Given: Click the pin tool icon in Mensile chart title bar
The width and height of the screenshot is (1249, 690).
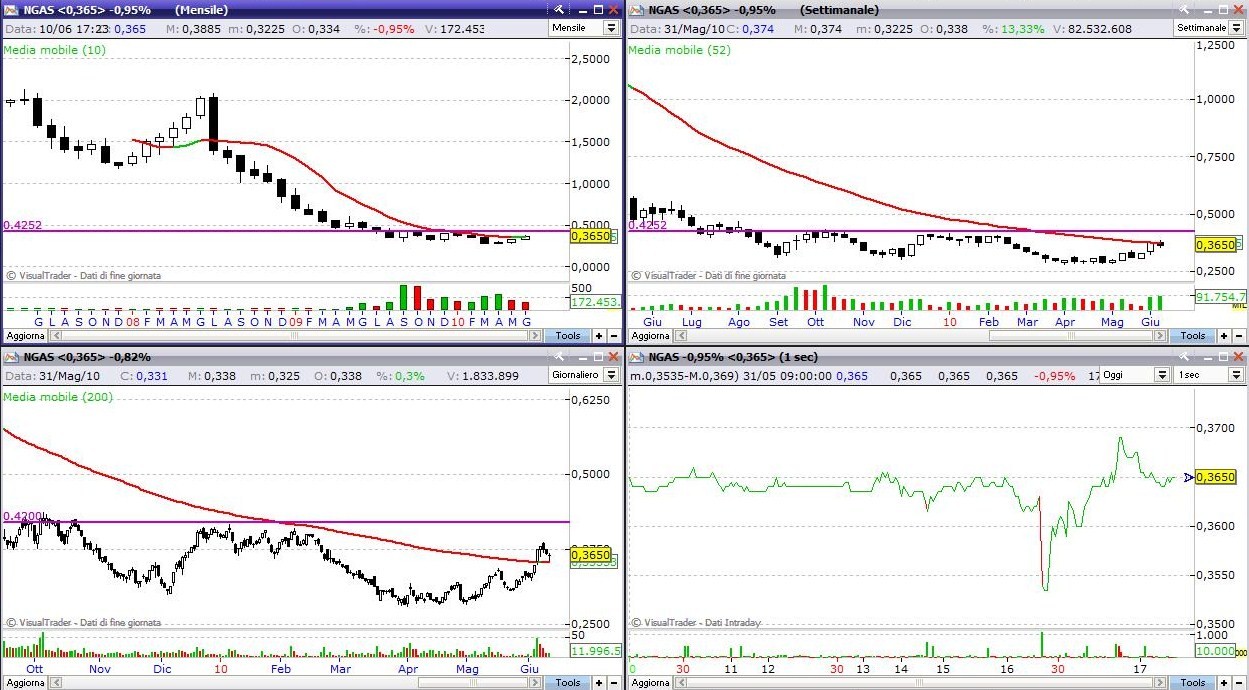Looking at the screenshot, I should (559, 9).
